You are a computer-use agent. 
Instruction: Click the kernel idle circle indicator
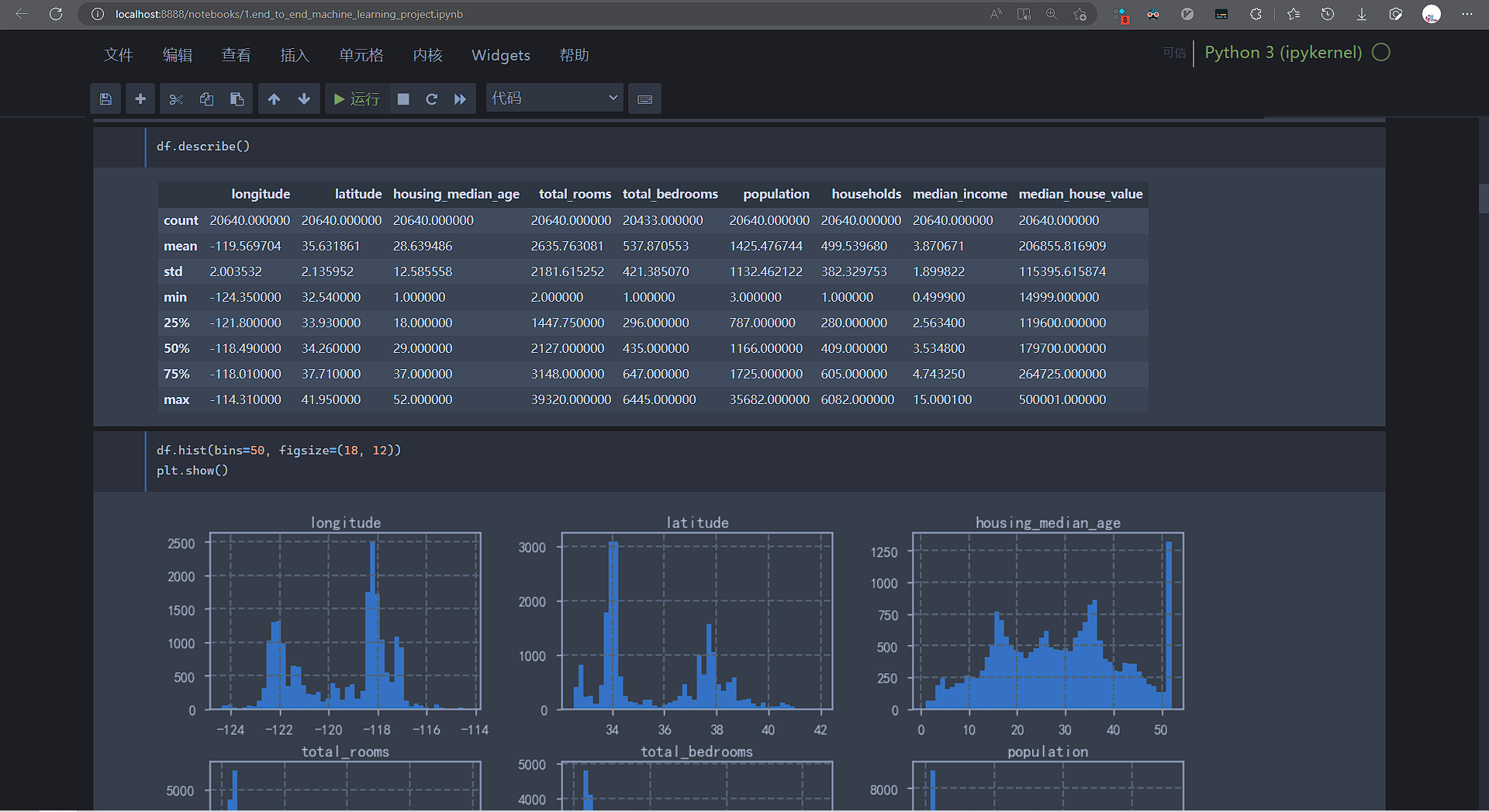click(1381, 52)
